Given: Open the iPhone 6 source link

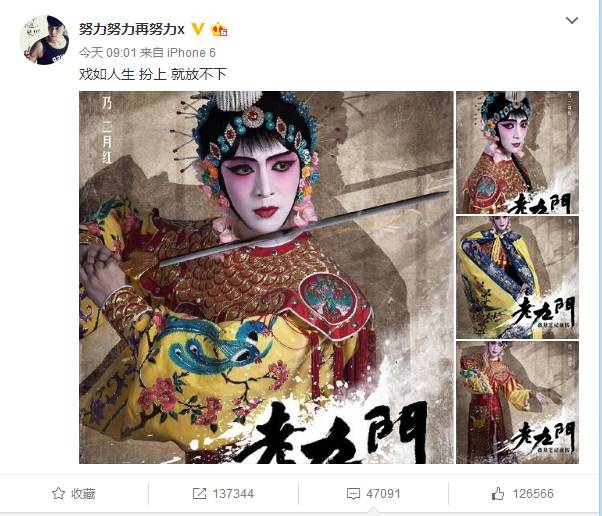Looking at the screenshot, I should coord(191,53).
